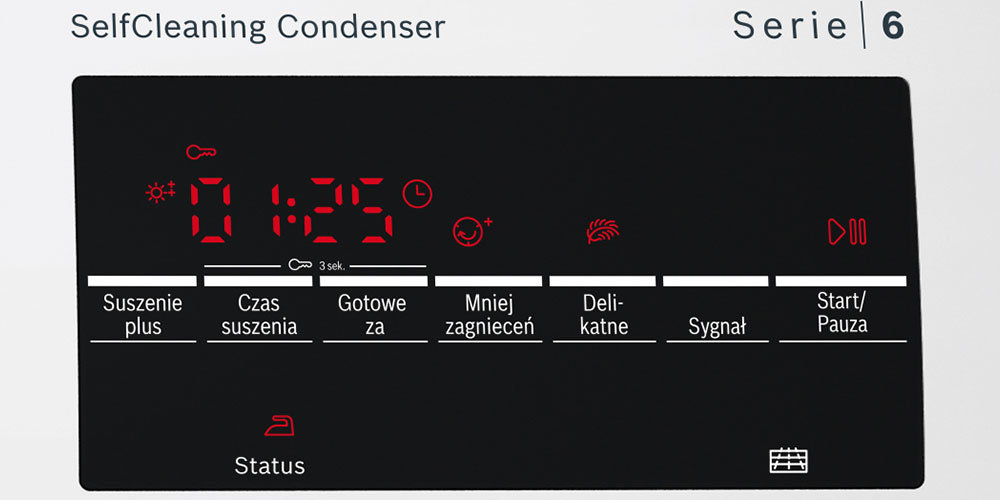Tap the red iron status icon
The image size is (1000, 500).
click(x=279, y=425)
